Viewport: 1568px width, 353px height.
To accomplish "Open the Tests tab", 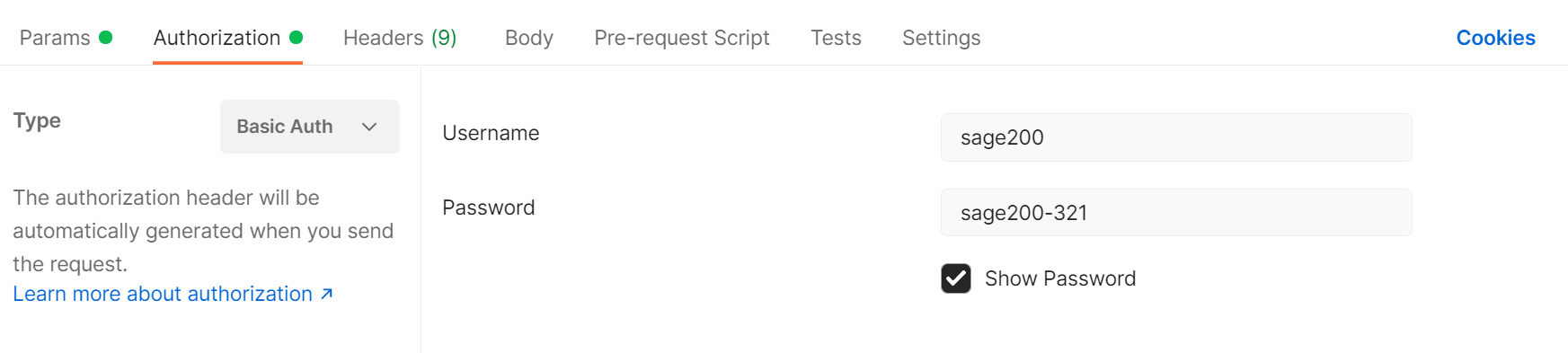I will [836, 38].
